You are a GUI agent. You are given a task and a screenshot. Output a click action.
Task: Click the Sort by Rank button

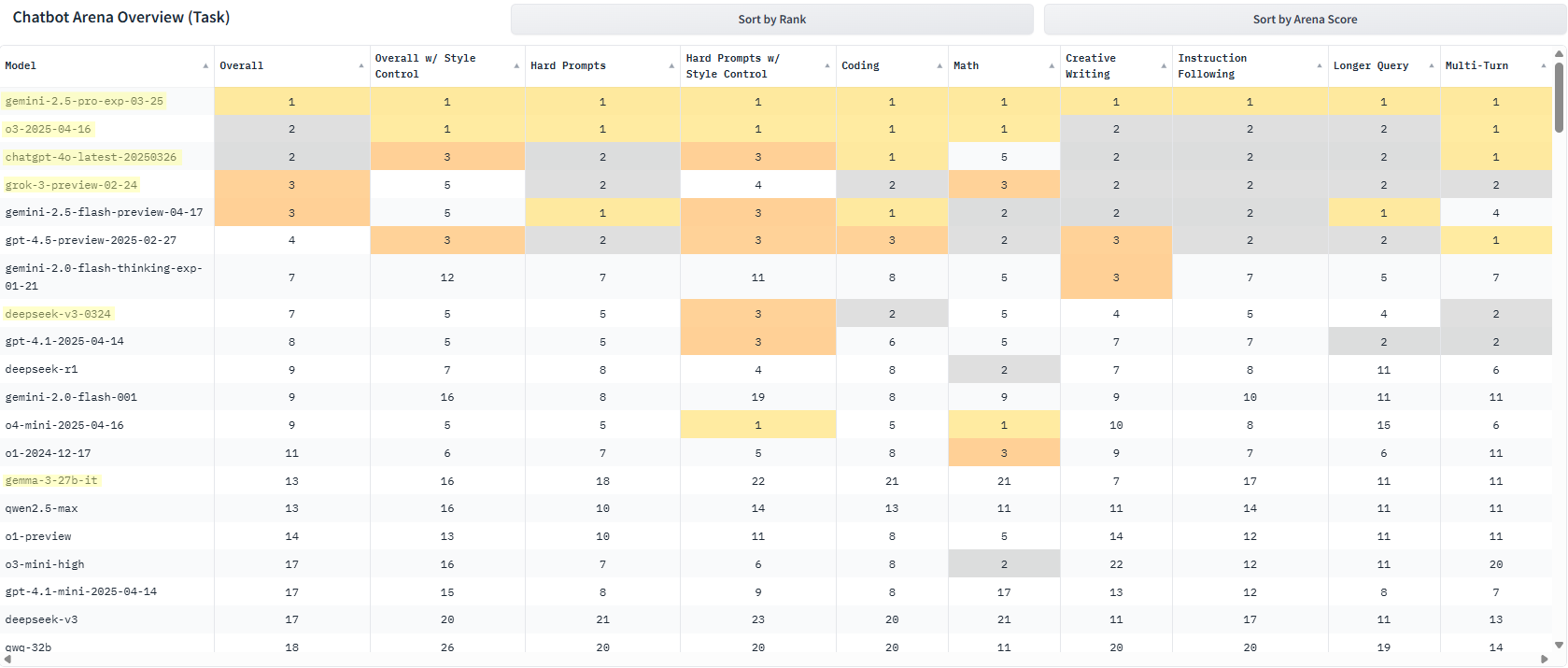pos(771,20)
